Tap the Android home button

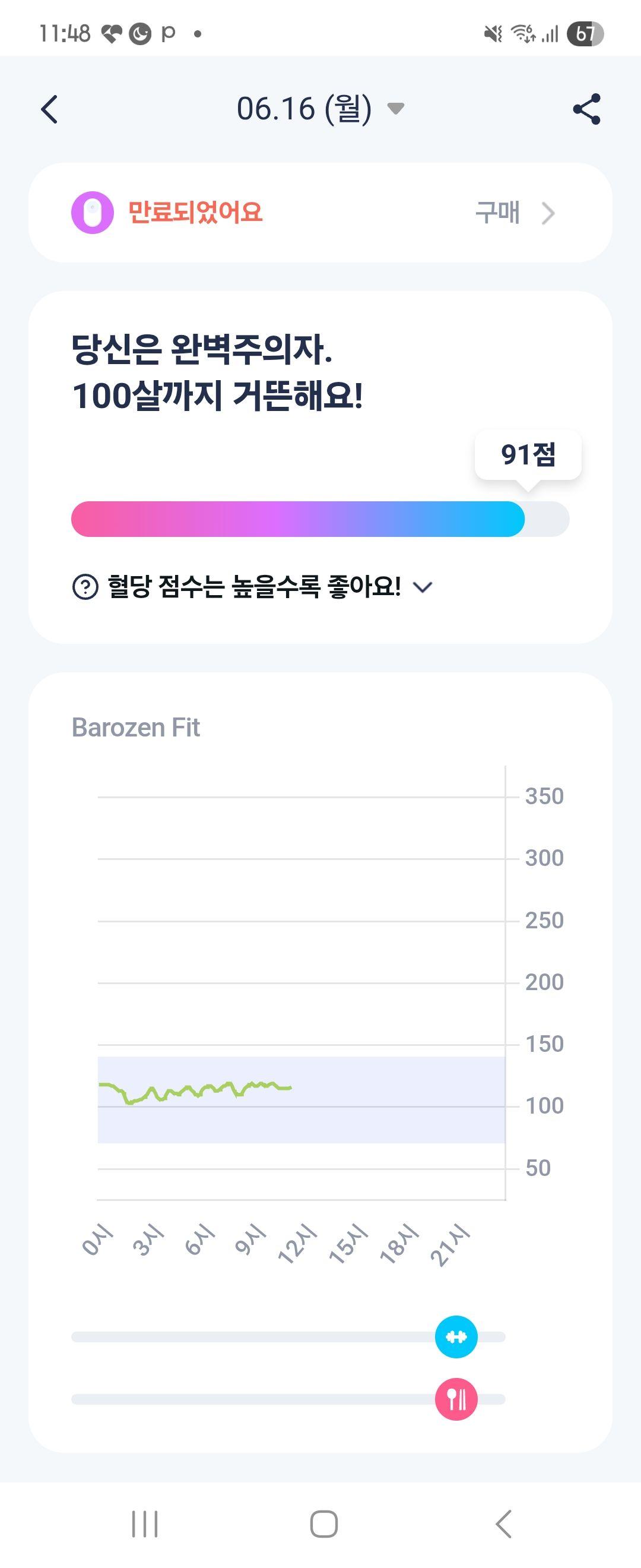point(323,1524)
